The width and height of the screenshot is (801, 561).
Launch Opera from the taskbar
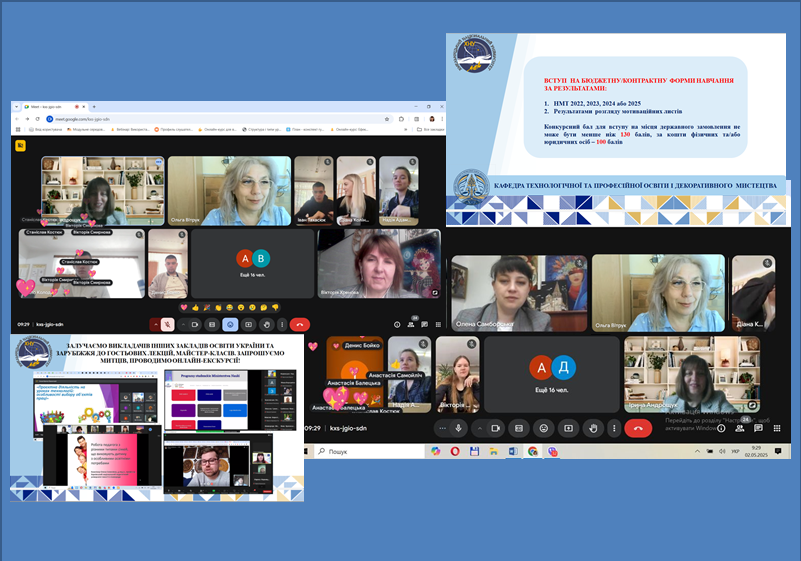[455, 451]
